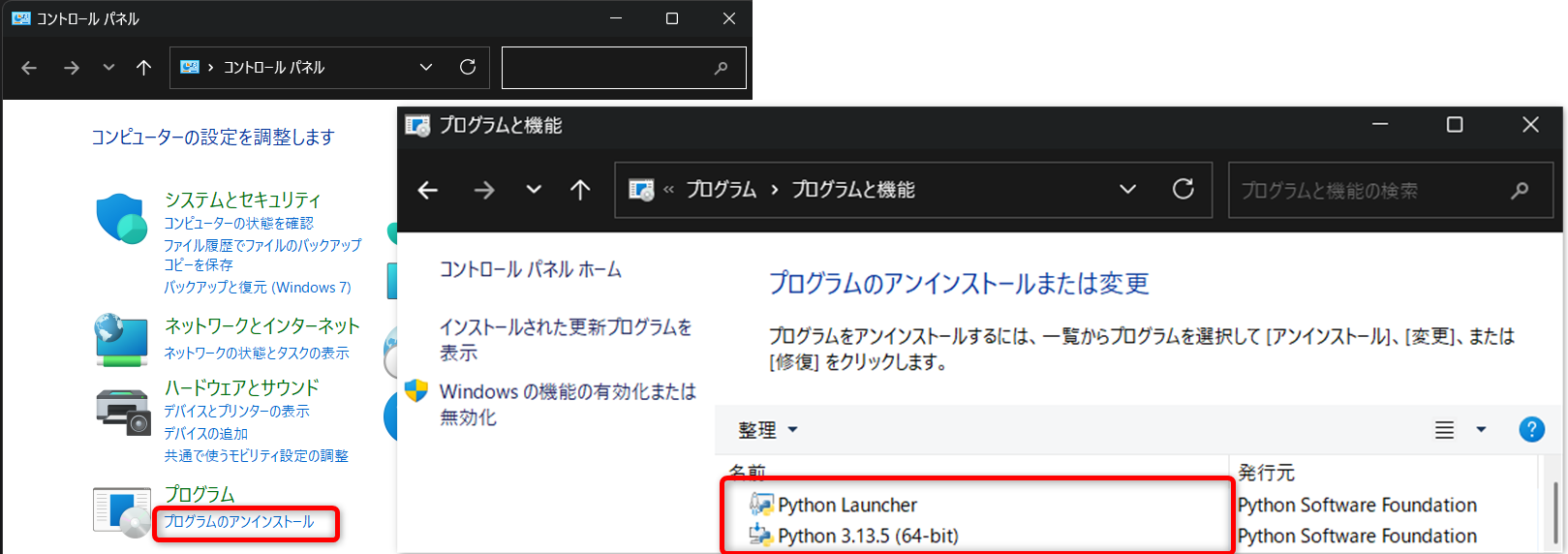Open recent locations chevron in Programs and Features

click(x=534, y=190)
